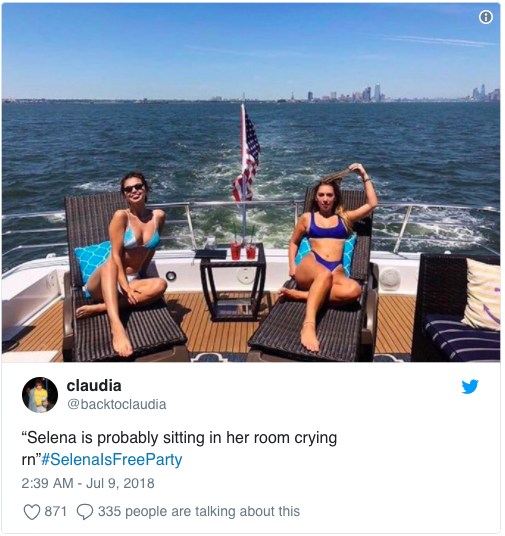
Task: Click the tweet text about Selena crying
Action: (x=179, y=448)
